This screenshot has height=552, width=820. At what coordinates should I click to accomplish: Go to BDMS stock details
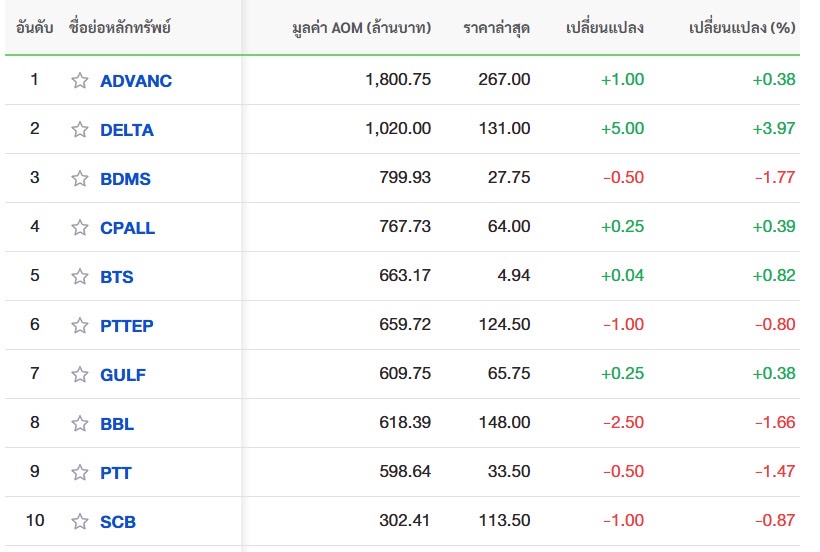125,179
